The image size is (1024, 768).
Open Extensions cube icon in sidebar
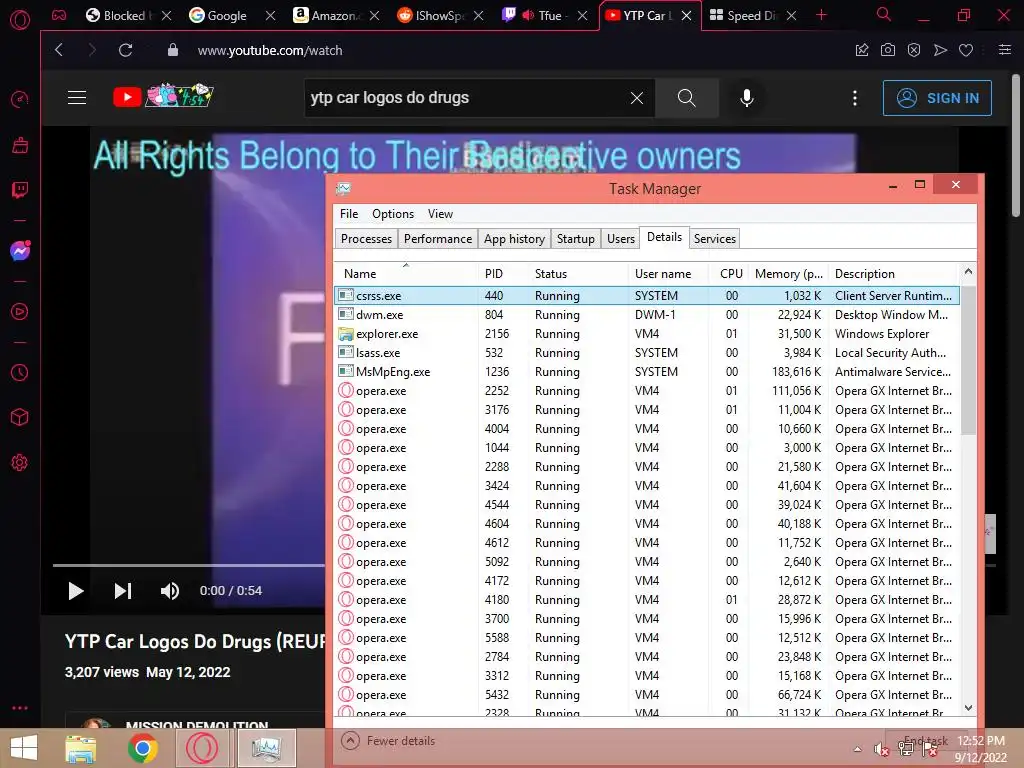(x=20, y=417)
